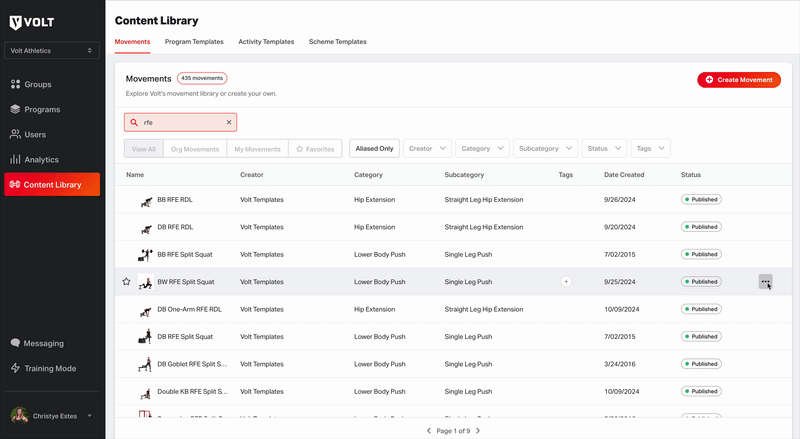Go to next page of movements
800x439 pixels.
[x=478, y=431]
